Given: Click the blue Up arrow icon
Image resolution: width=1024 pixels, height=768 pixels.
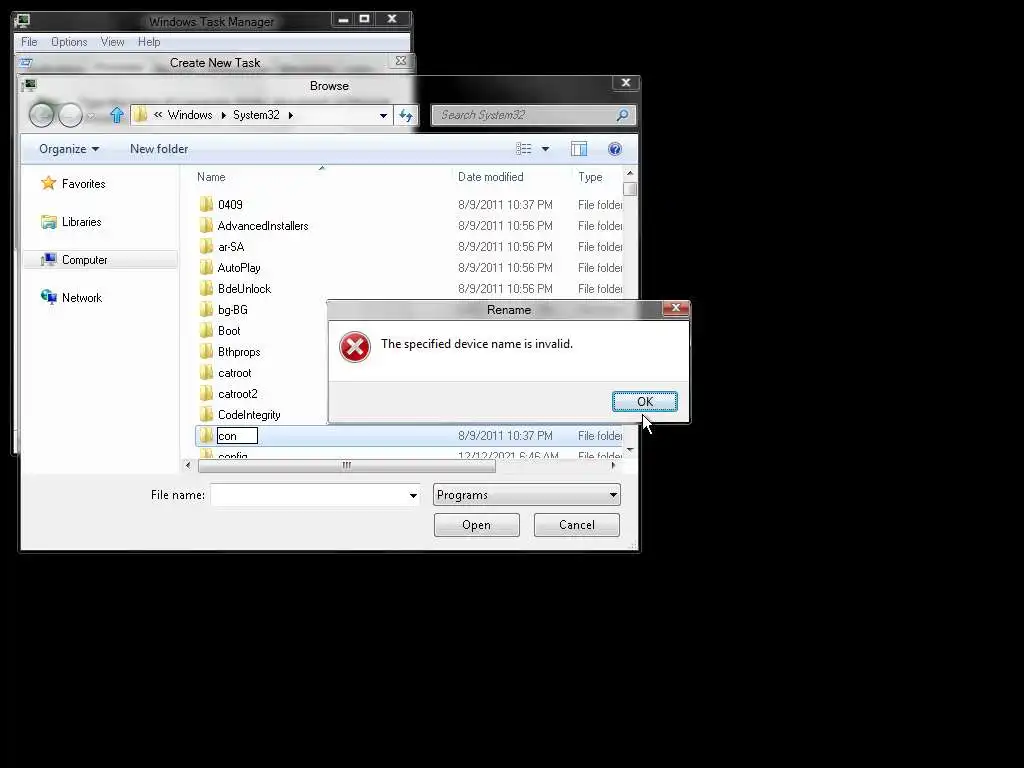Looking at the screenshot, I should [117, 115].
